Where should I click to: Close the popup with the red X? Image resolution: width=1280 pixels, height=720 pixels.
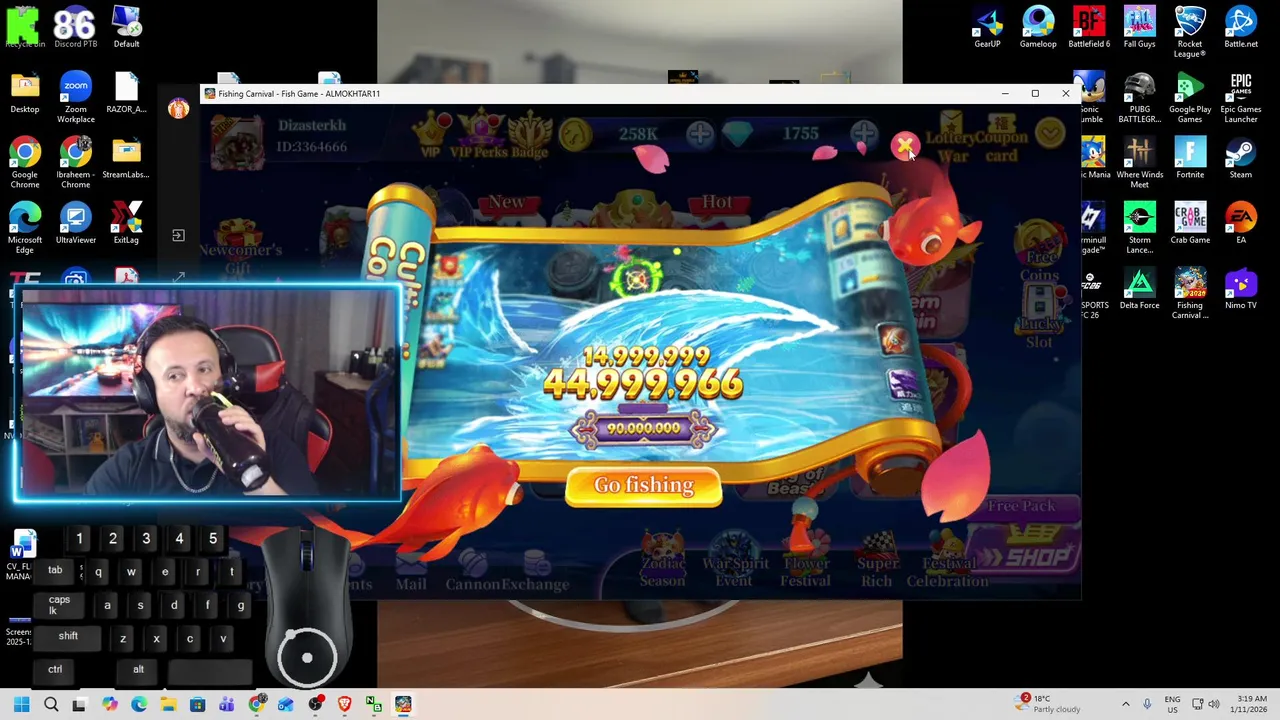click(x=904, y=148)
